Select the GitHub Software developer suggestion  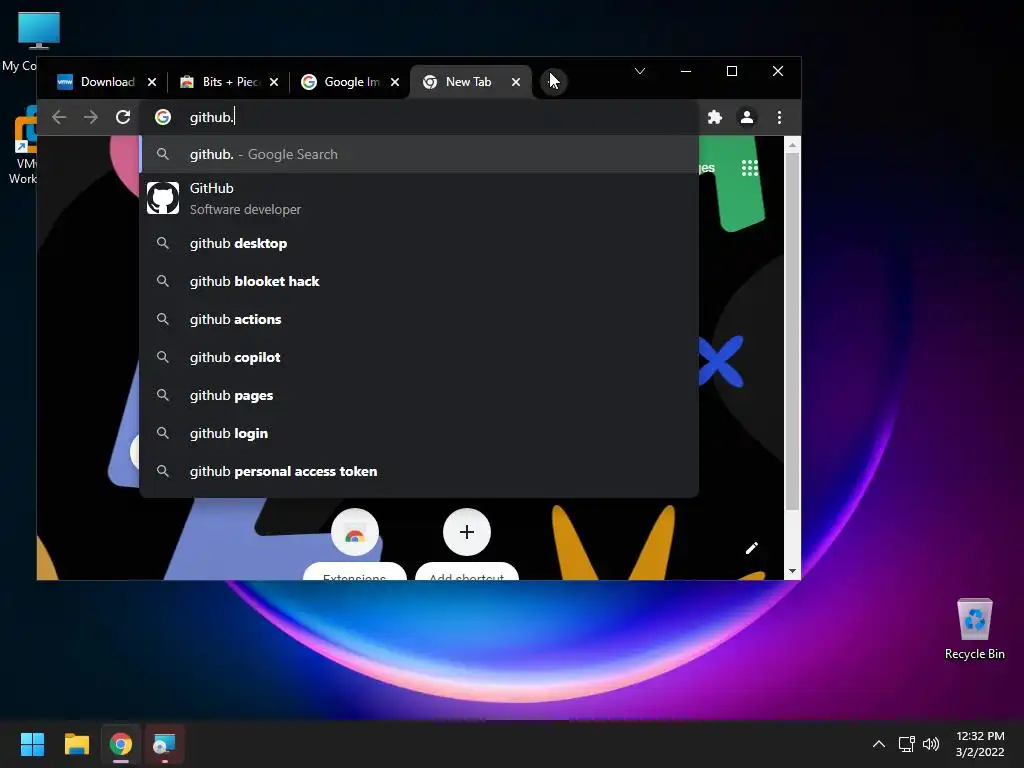pyautogui.click(x=419, y=199)
